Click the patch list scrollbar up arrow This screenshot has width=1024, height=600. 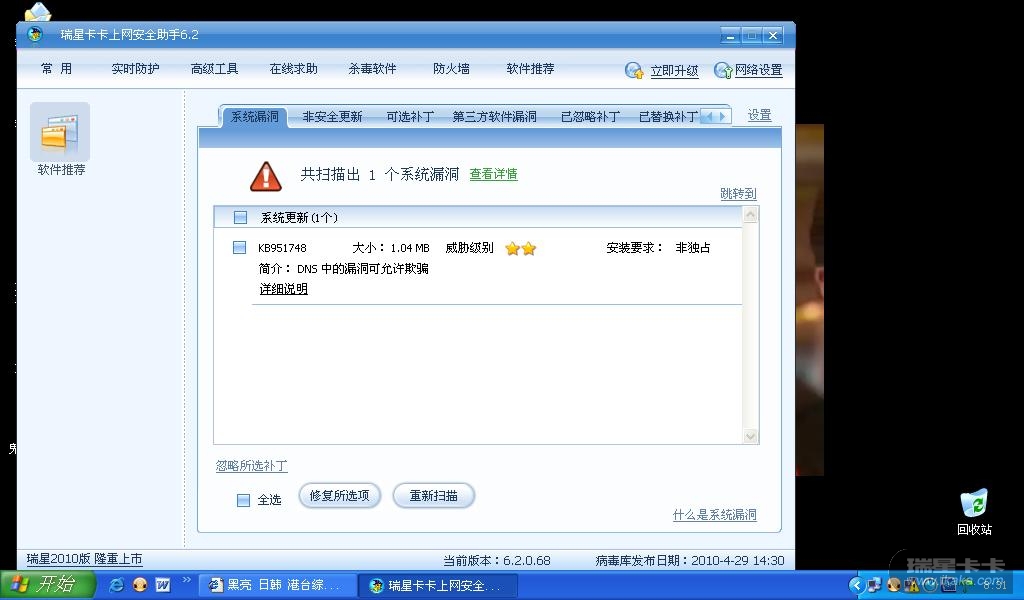tap(750, 215)
